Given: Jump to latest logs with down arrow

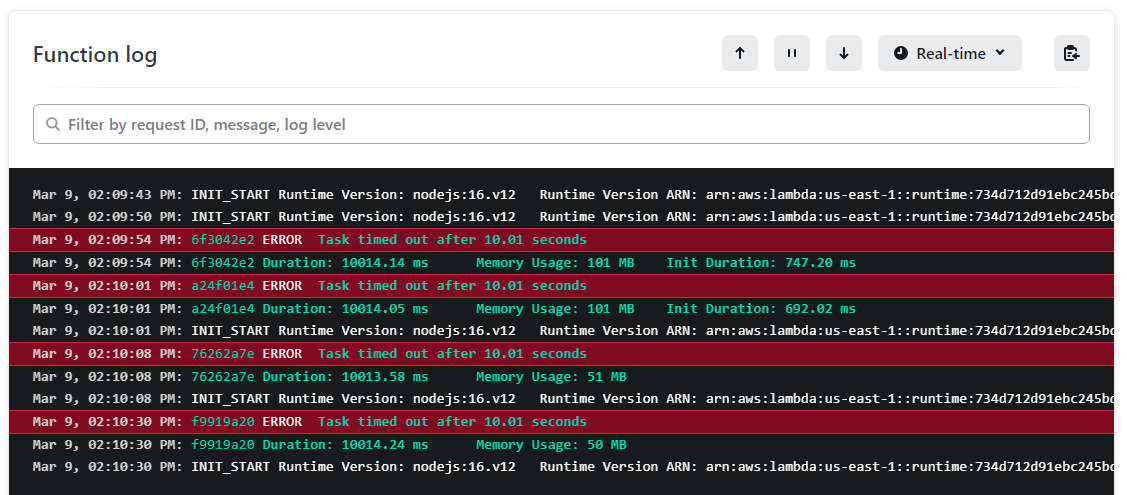Looking at the screenshot, I should (x=843, y=54).
